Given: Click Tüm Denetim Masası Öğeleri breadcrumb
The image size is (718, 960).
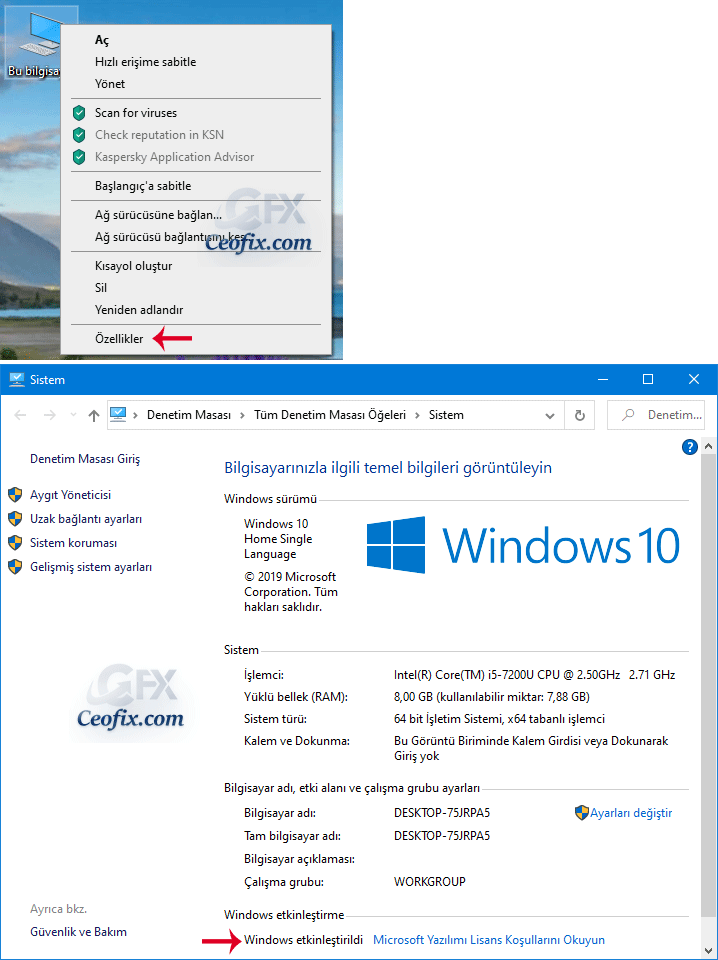Looking at the screenshot, I should [330, 415].
